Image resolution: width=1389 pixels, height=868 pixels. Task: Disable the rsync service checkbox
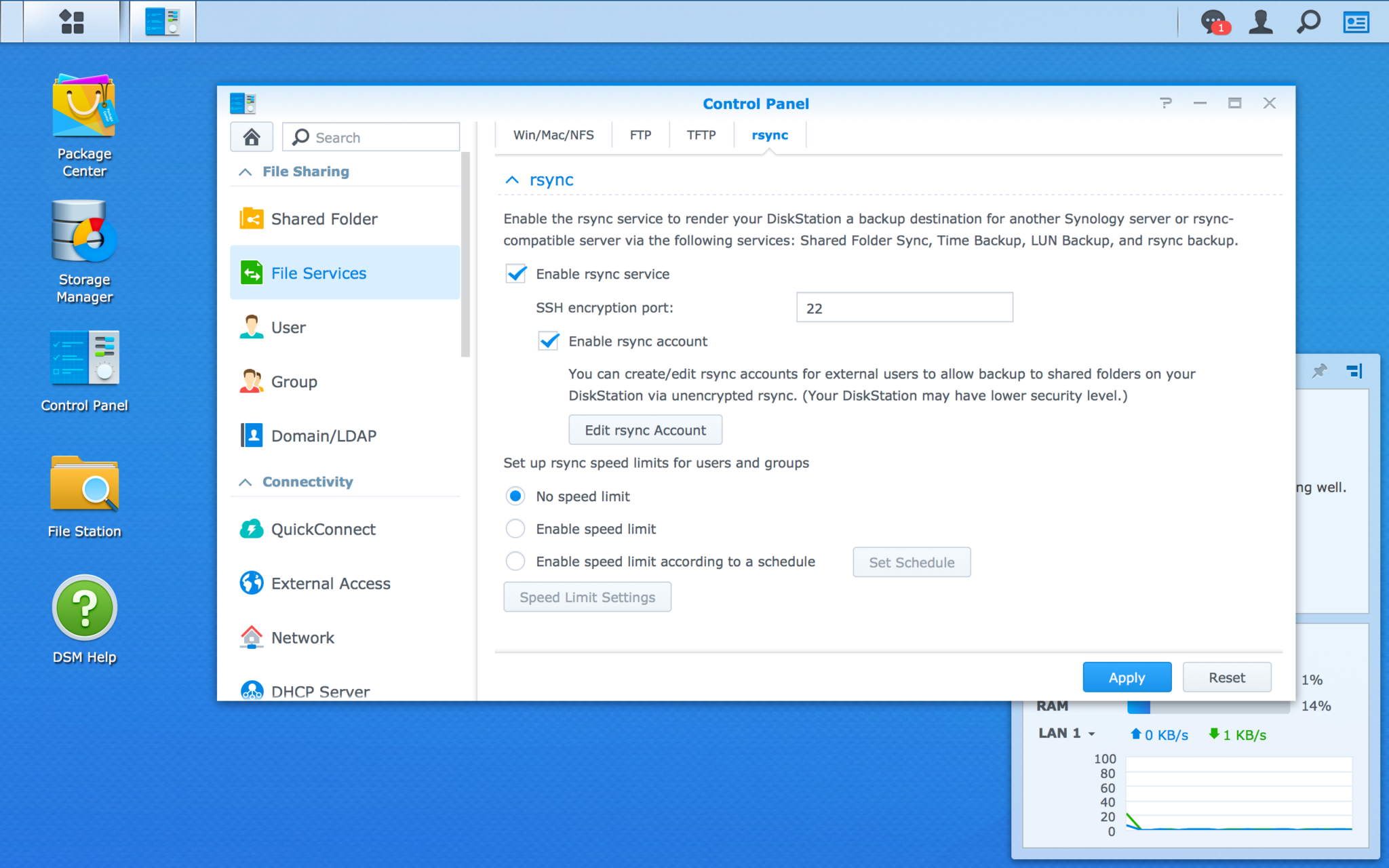coord(516,274)
